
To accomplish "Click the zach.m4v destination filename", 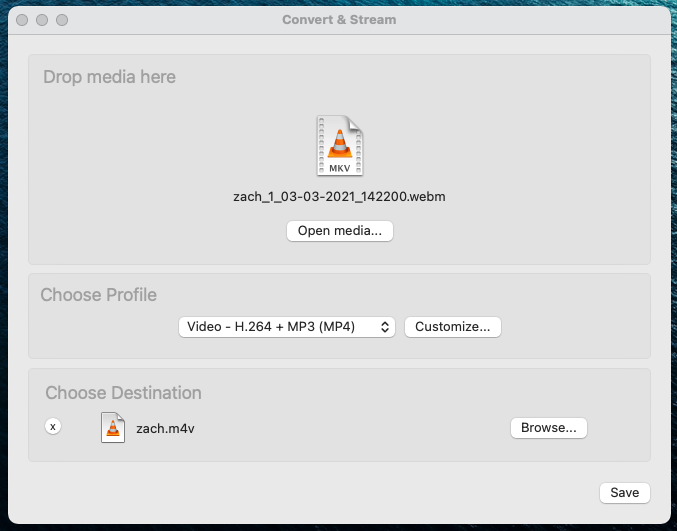I will tap(165, 429).
